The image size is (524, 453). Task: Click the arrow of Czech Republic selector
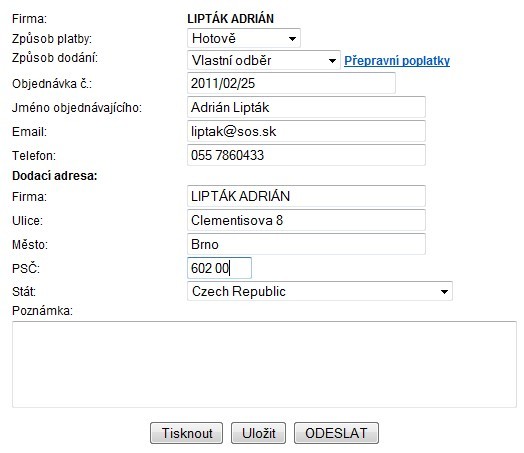pyautogui.click(x=444, y=292)
